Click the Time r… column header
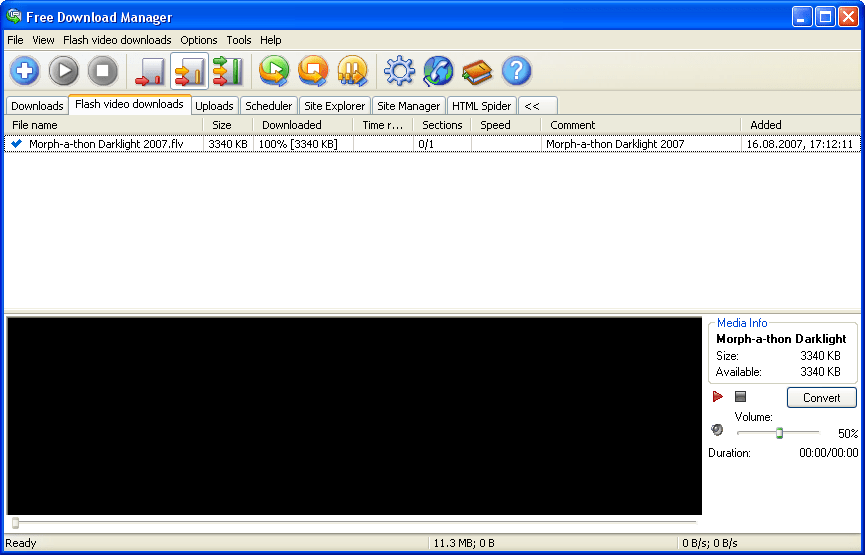Screen dimensions: 865x555 point(383,125)
